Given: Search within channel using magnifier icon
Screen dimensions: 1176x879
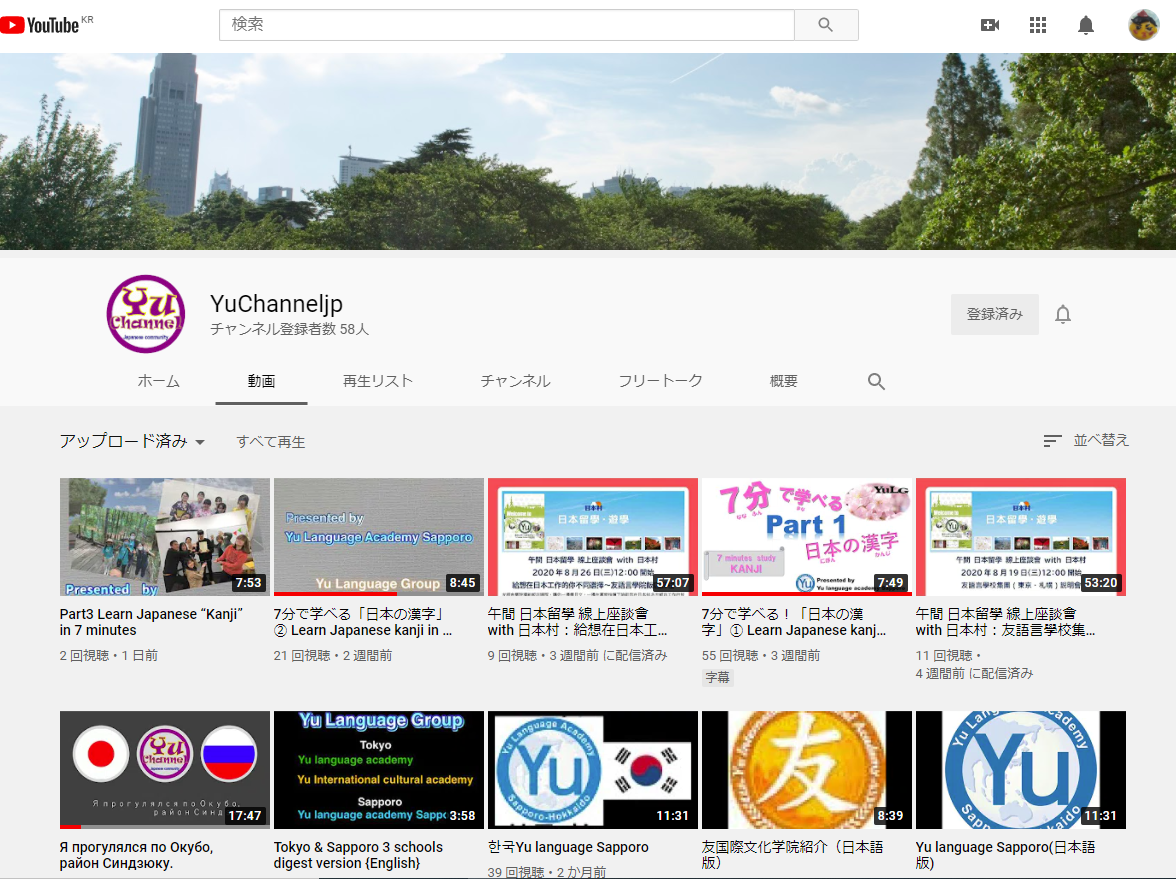Looking at the screenshot, I should point(876,381).
